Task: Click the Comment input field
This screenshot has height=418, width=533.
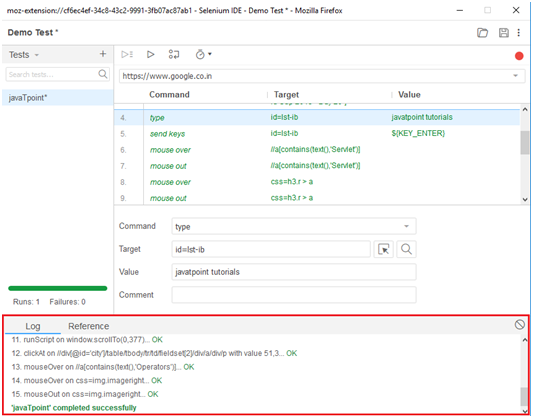Action: click(294, 295)
